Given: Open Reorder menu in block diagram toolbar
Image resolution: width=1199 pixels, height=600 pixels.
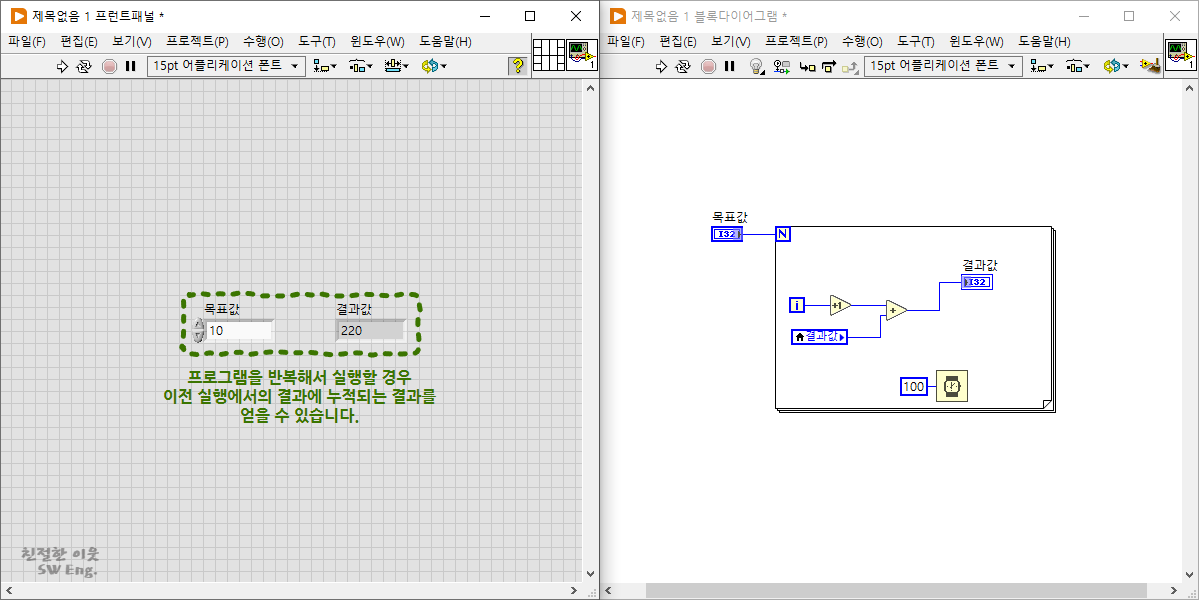Looking at the screenshot, I should coord(1116,66).
